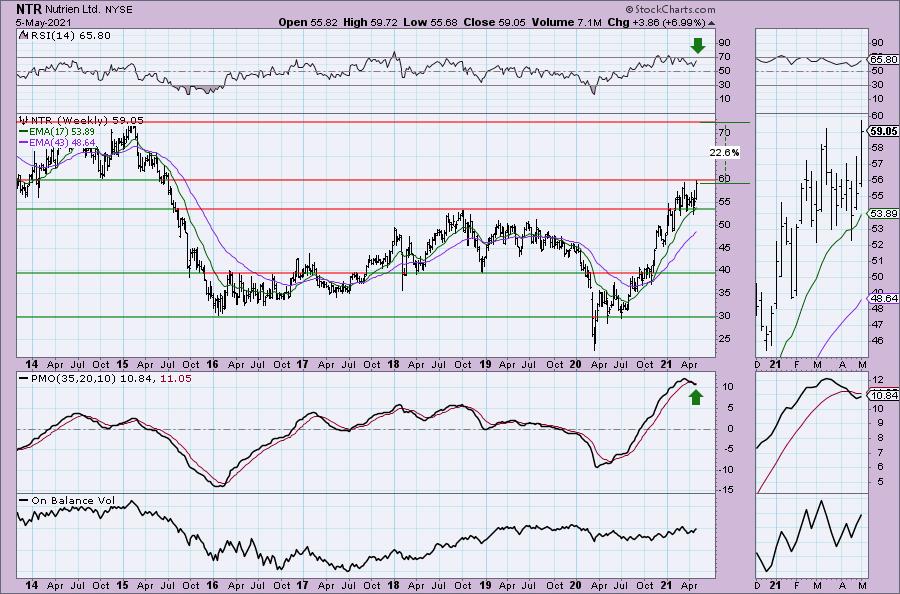Click the green EMA(17) legend line

(x=24, y=131)
